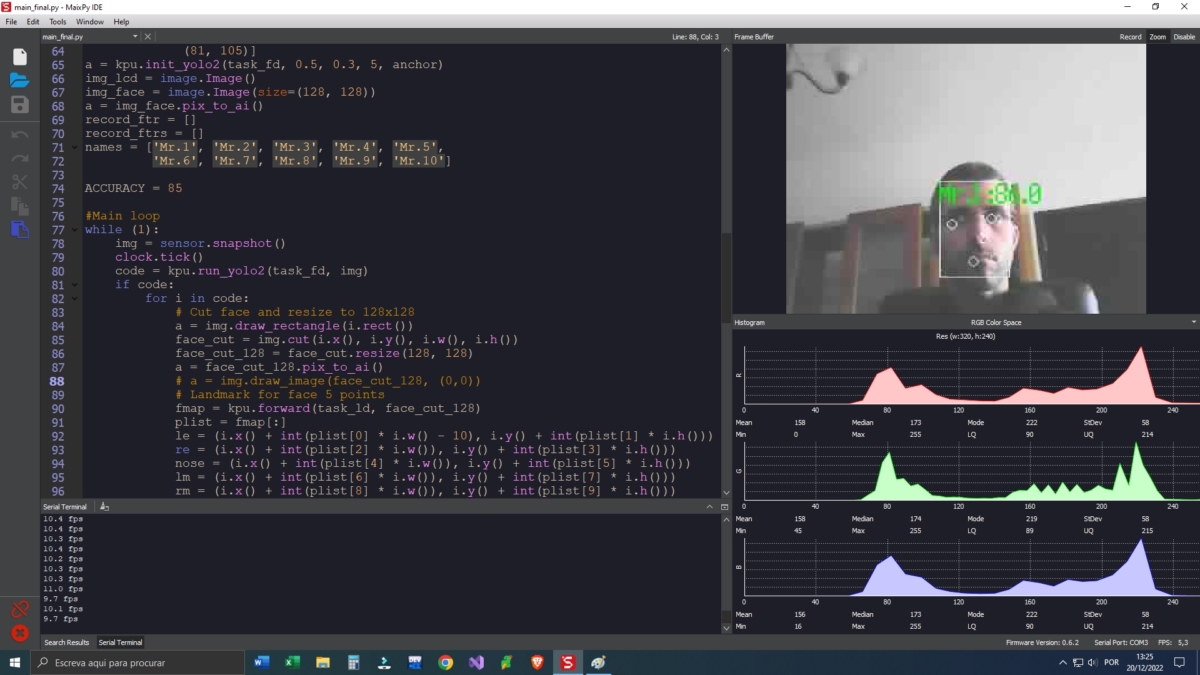
Task: Click the MaixPy IDE taskbar icon
Action: [568, 662]
